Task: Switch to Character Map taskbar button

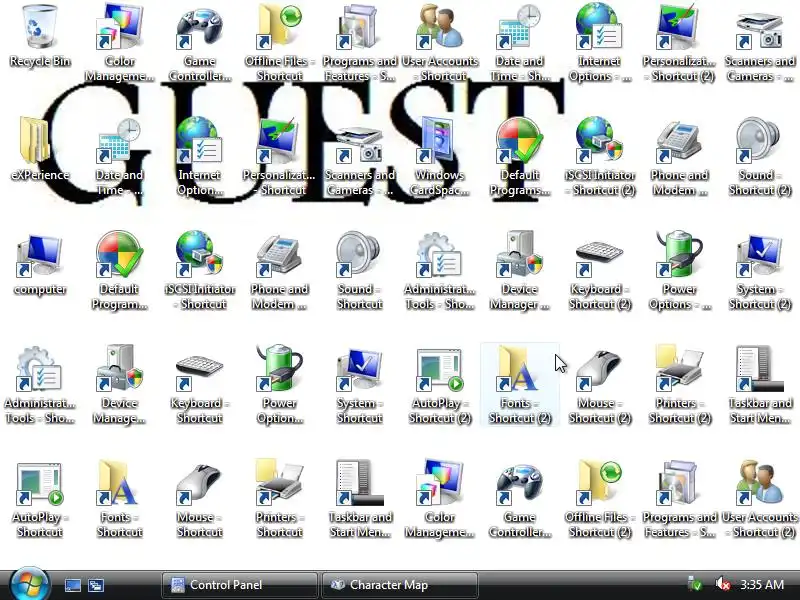Action: coord(400,585)
